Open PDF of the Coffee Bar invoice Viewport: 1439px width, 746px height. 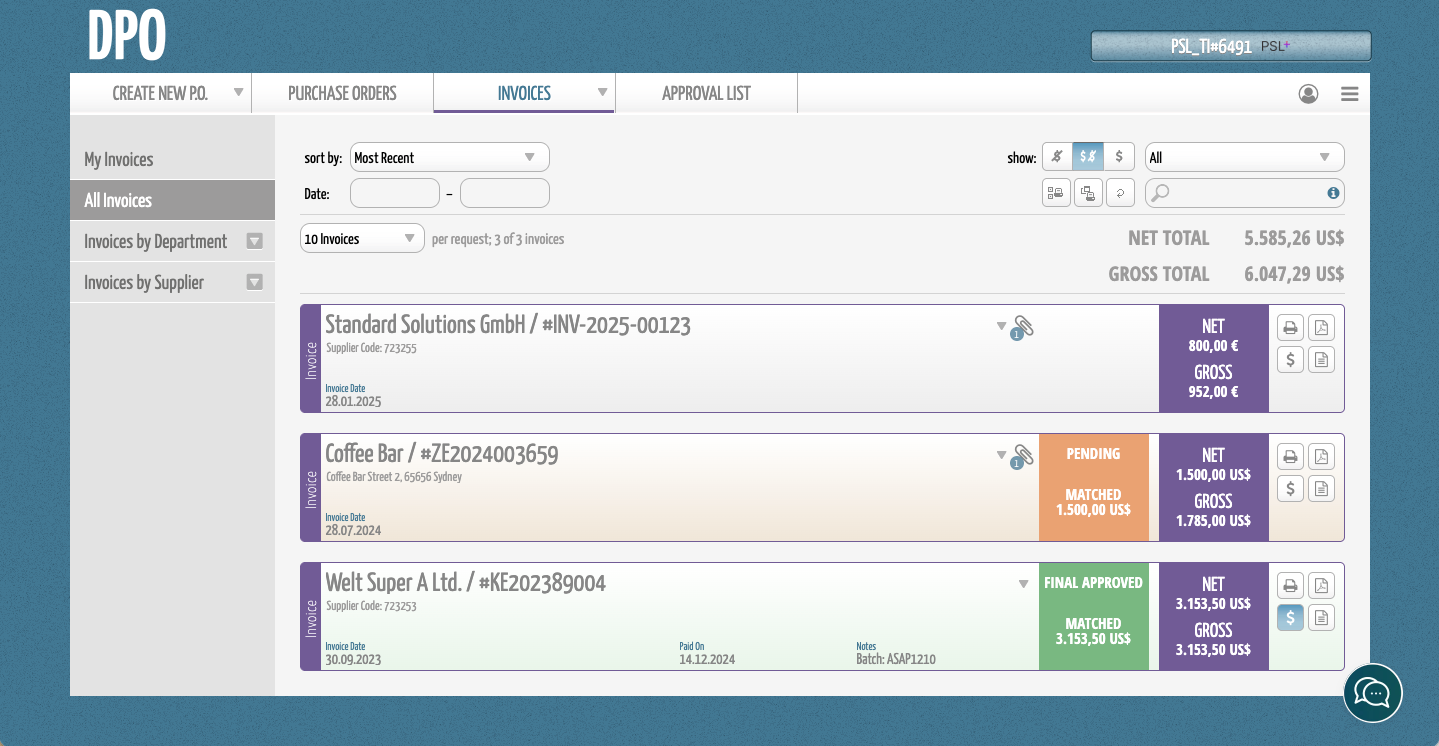[x=1322, y=457]
